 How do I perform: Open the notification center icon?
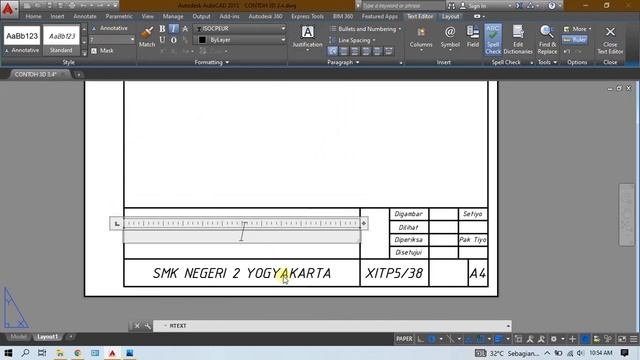coord(624,353)
